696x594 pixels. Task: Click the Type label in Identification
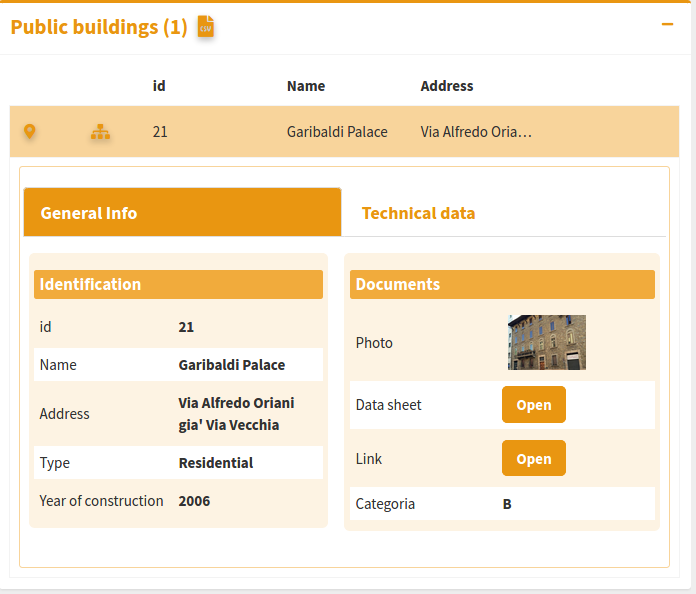pyautogui.click(x=55, y=463)
